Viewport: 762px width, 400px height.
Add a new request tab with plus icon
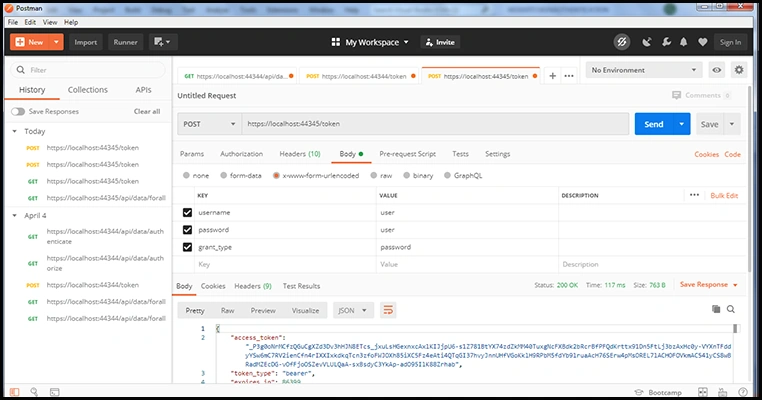pos(553,76)
